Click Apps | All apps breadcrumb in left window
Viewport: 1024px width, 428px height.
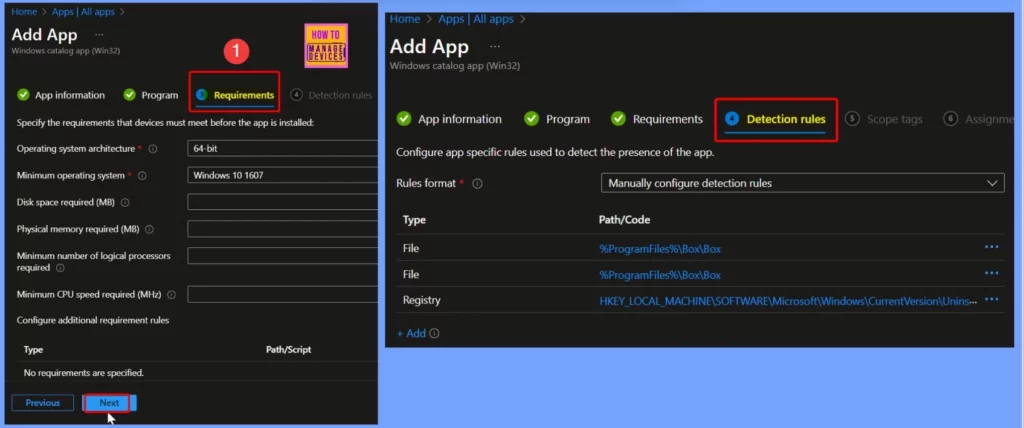82,12
